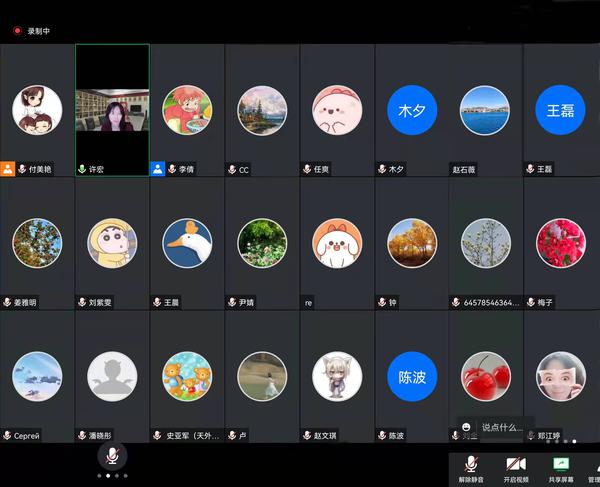Click the muted mic icon beside Сергей
This screenshot has width=600, height=487.
8,435
